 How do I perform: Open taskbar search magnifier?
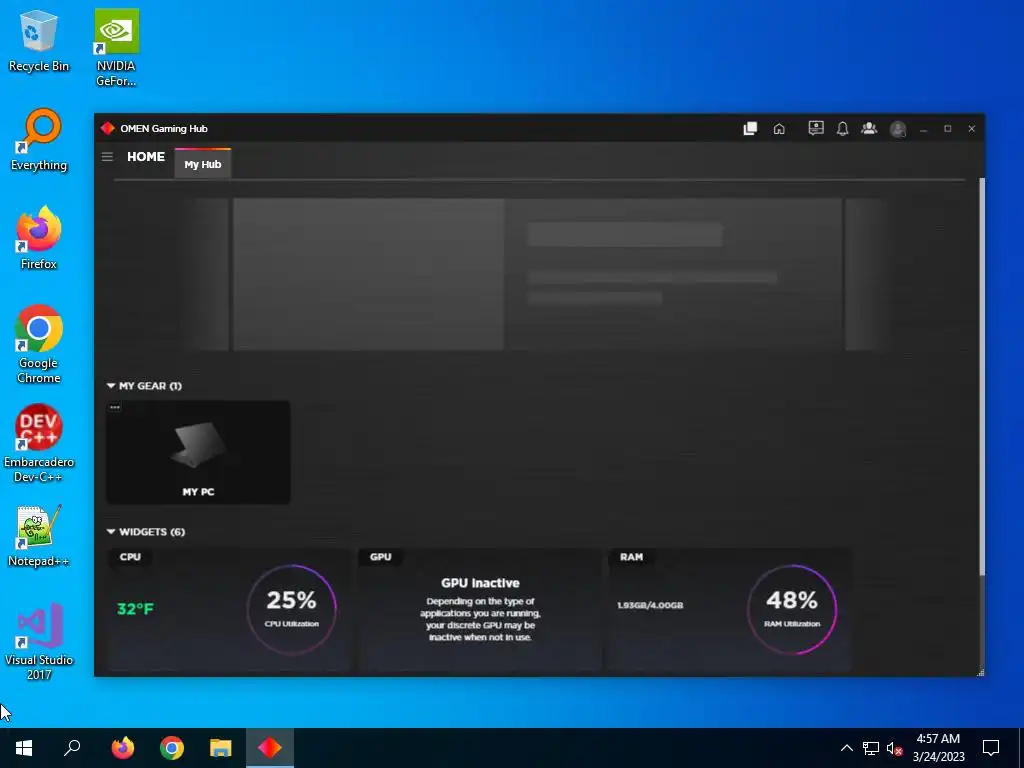tap(72, 748)
